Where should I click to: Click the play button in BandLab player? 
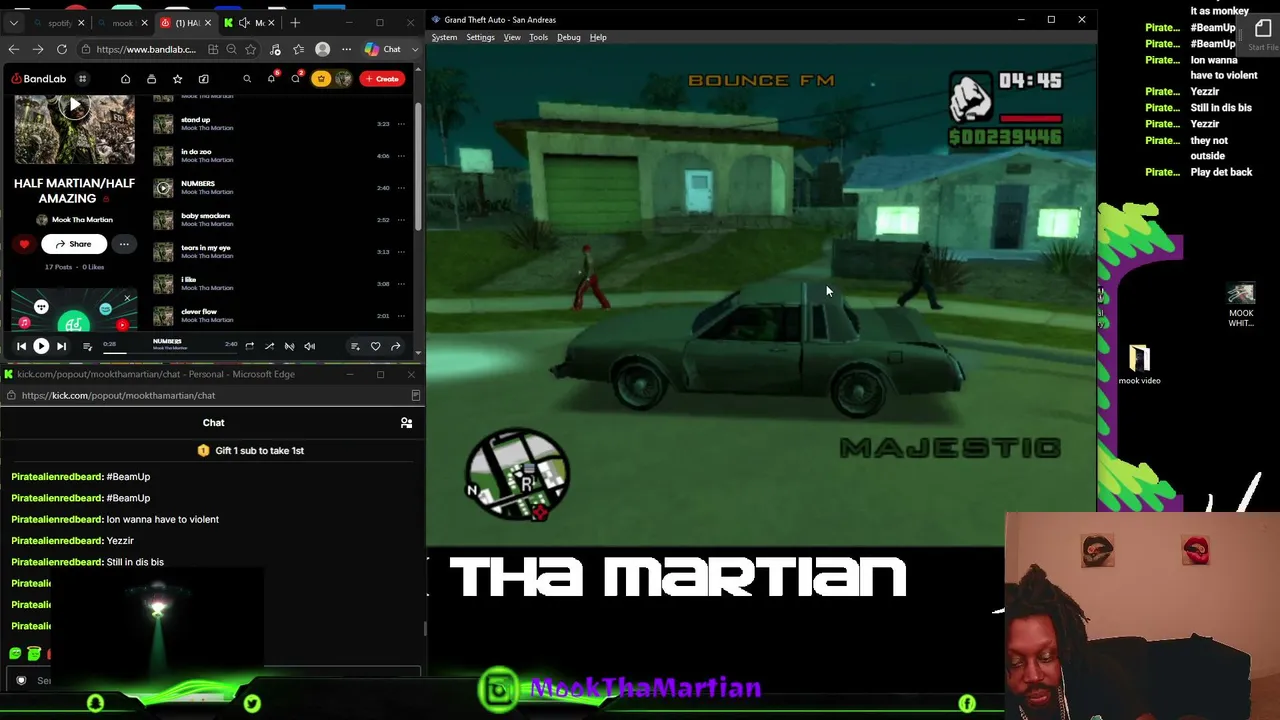pyautogui.click(x=41, y=346)
